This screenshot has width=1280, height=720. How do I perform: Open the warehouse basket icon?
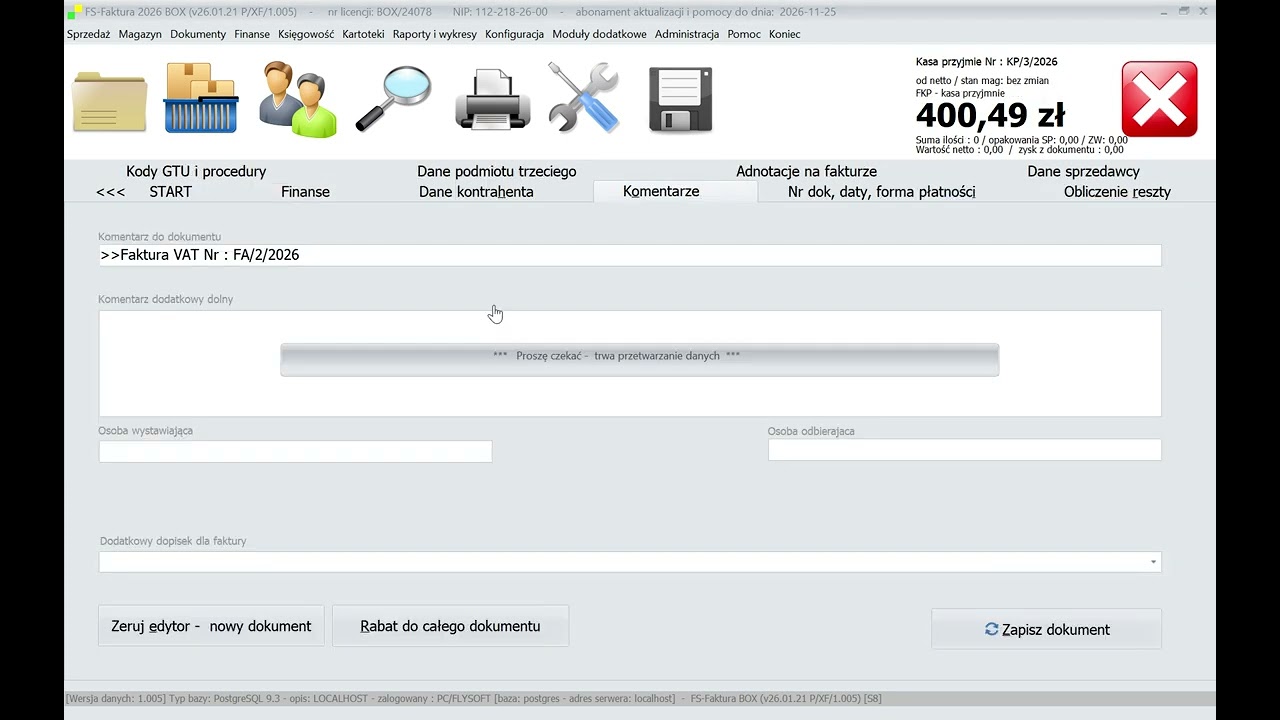(x=201, y=98)
